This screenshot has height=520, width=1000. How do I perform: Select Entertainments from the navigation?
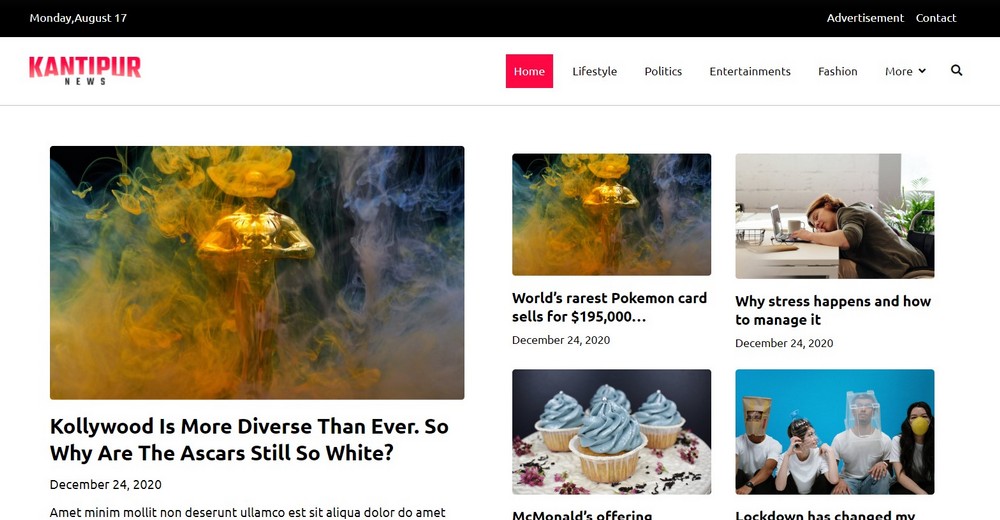(x=749, y=71)
